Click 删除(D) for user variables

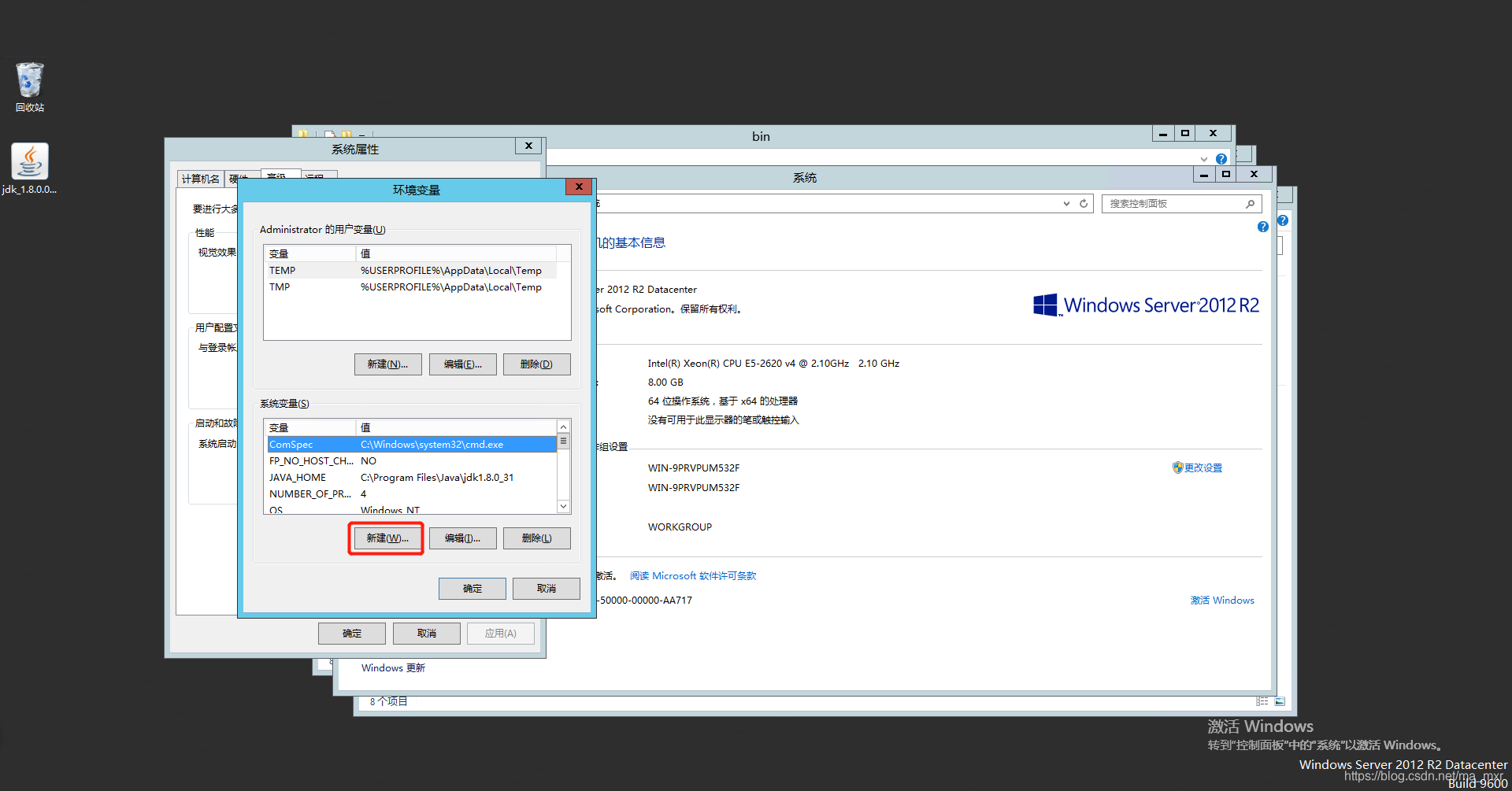click(536, 364)
